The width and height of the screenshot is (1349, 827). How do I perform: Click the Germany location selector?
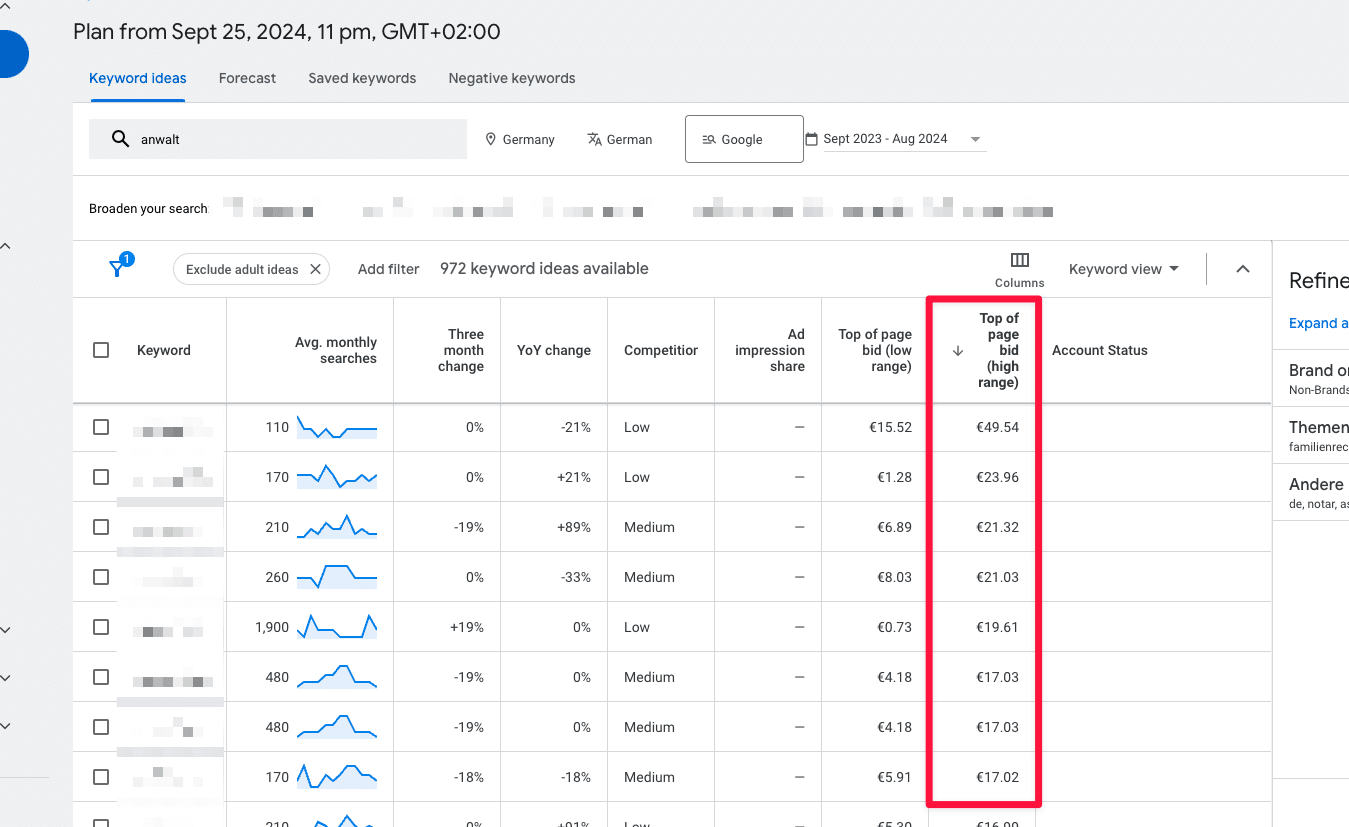point(520,139)
